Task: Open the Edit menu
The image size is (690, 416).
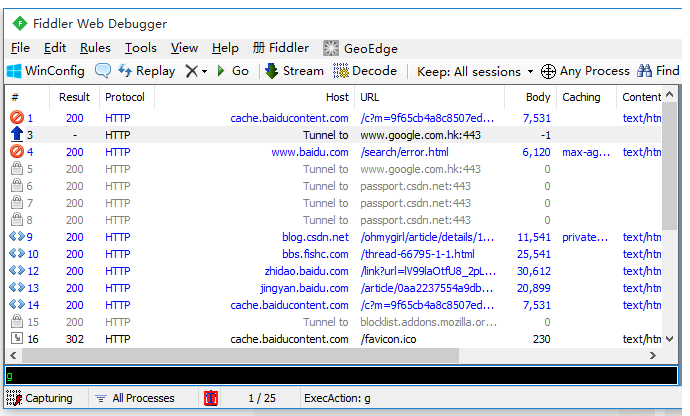Action: point(55,48)
